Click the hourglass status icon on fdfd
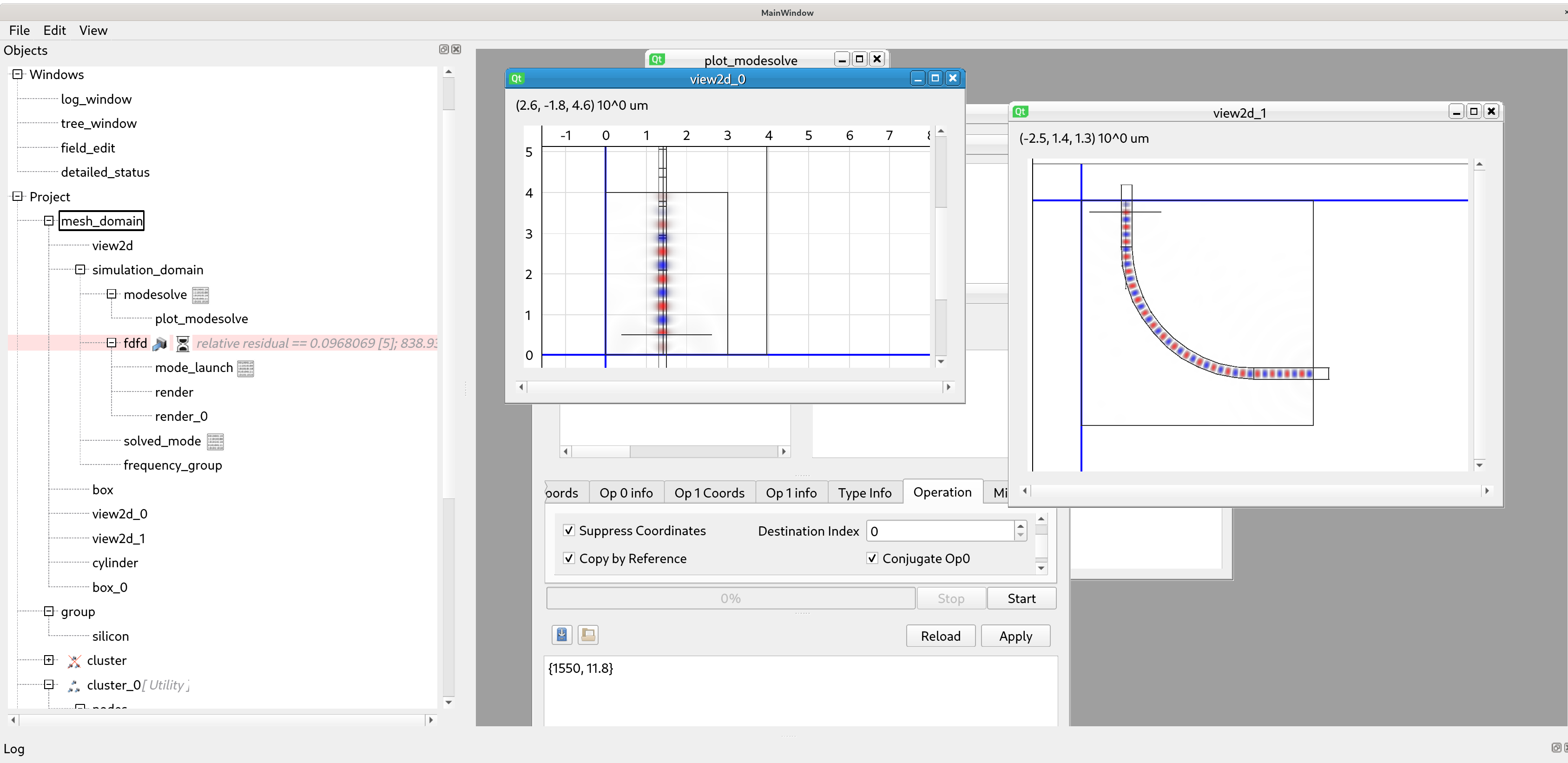1568x763 pixels. point(183,344)
